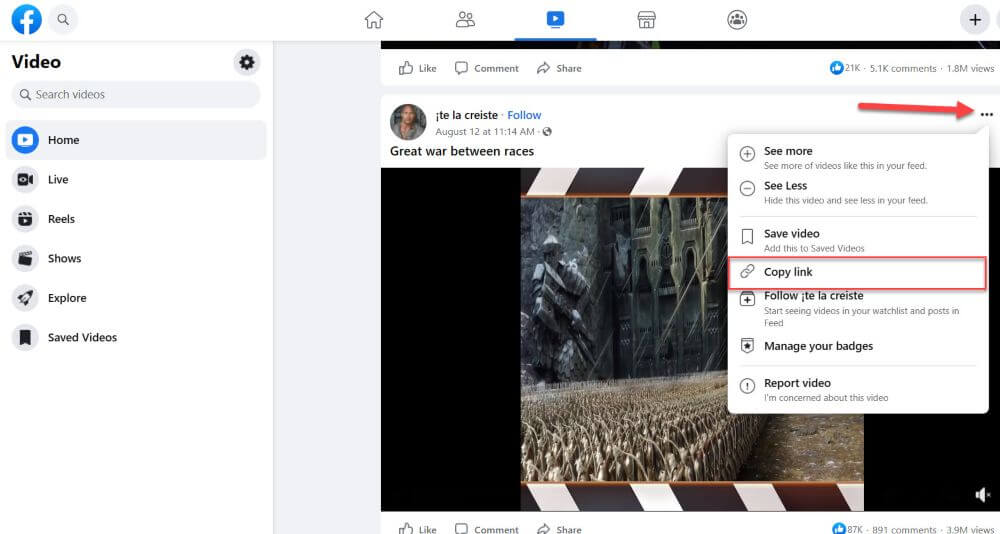1000x534 pixels.
Task: Play the Great war between races video
Action: [691, 339]
